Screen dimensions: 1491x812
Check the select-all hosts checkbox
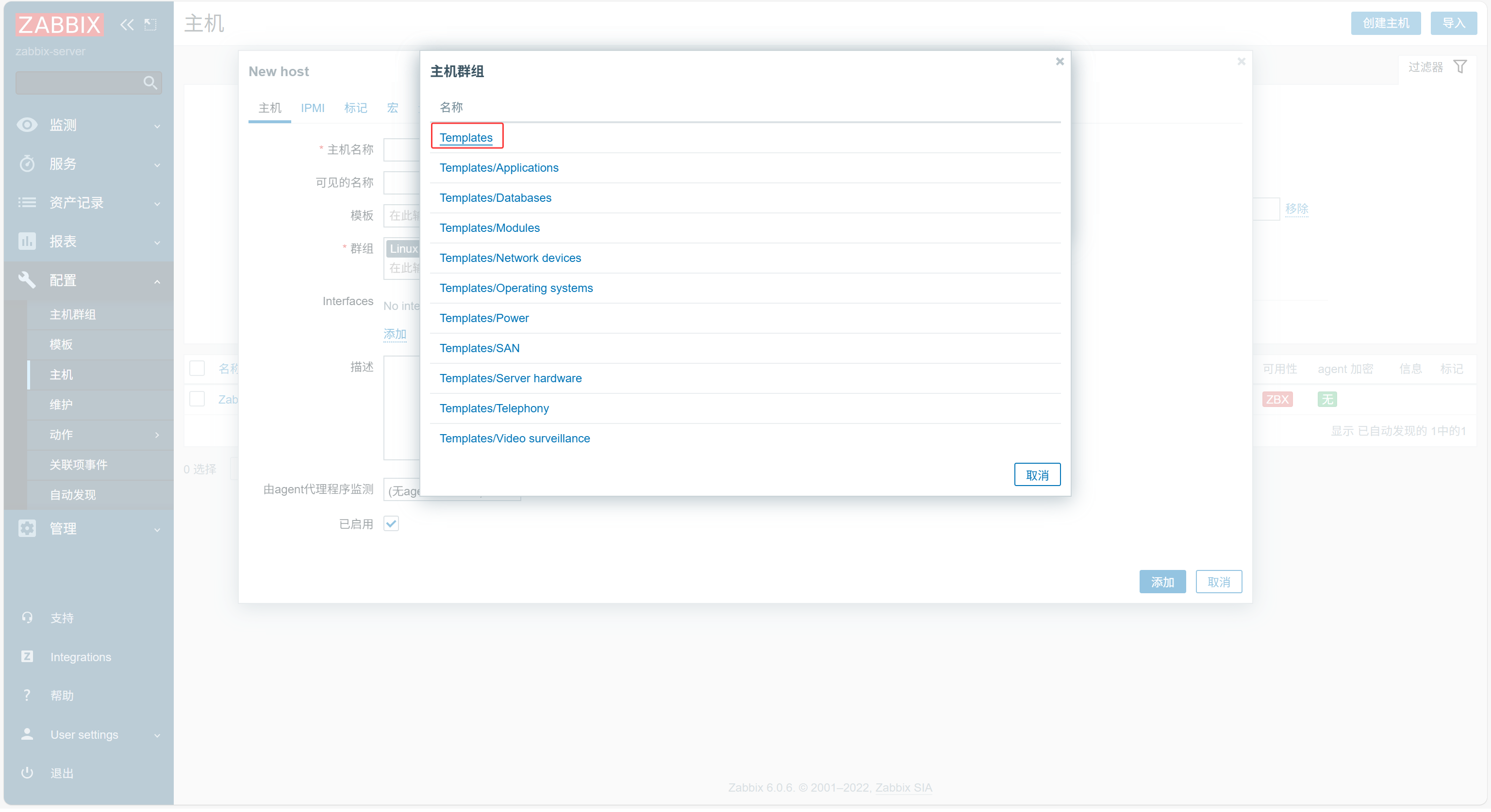click(x=197, y=368)
